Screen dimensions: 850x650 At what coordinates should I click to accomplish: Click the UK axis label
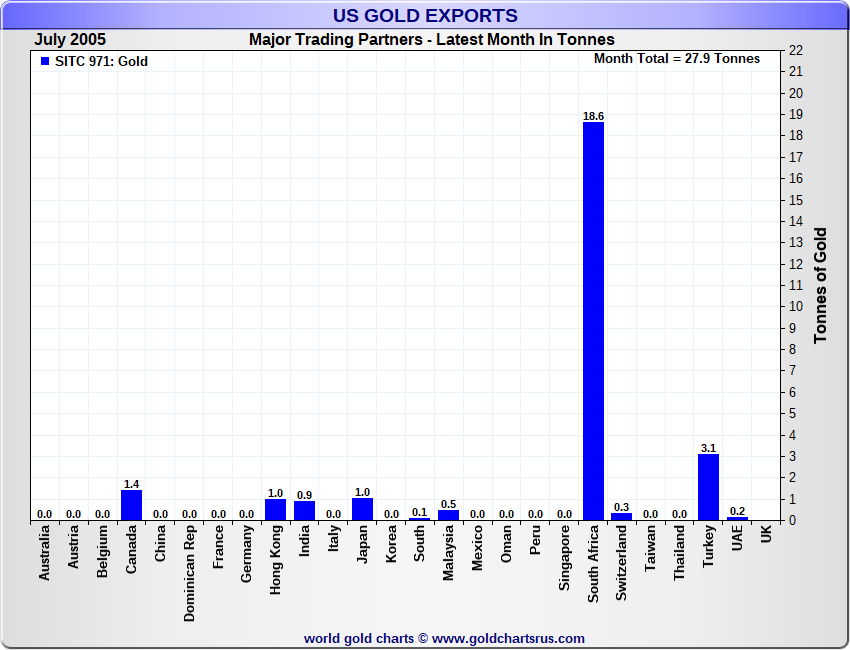(x=766, y=534)
